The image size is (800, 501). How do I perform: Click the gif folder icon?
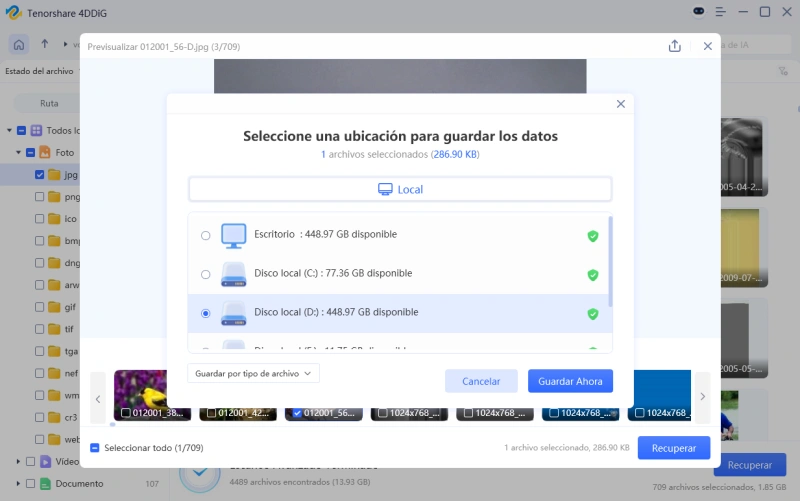point(54,307)
